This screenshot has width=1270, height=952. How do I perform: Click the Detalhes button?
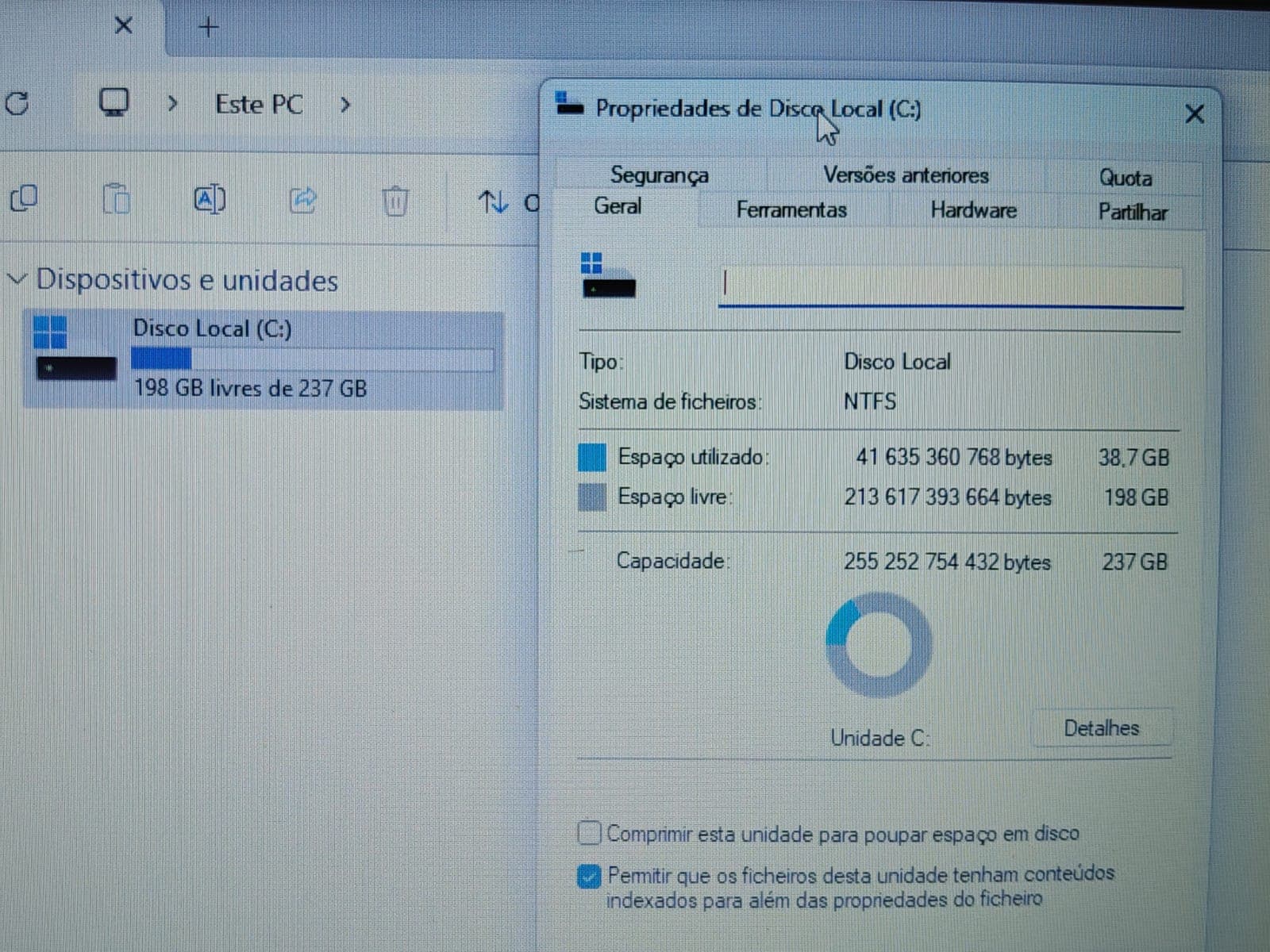[x=1101, y=727]
